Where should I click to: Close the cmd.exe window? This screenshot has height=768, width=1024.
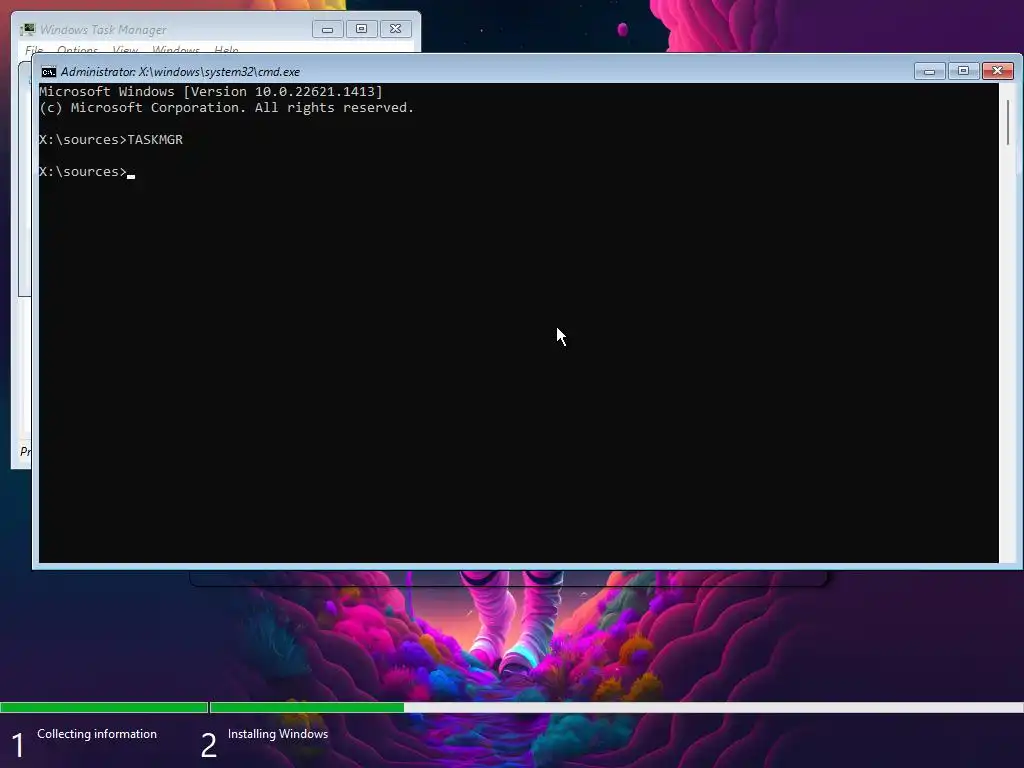[x=998, y=71]
